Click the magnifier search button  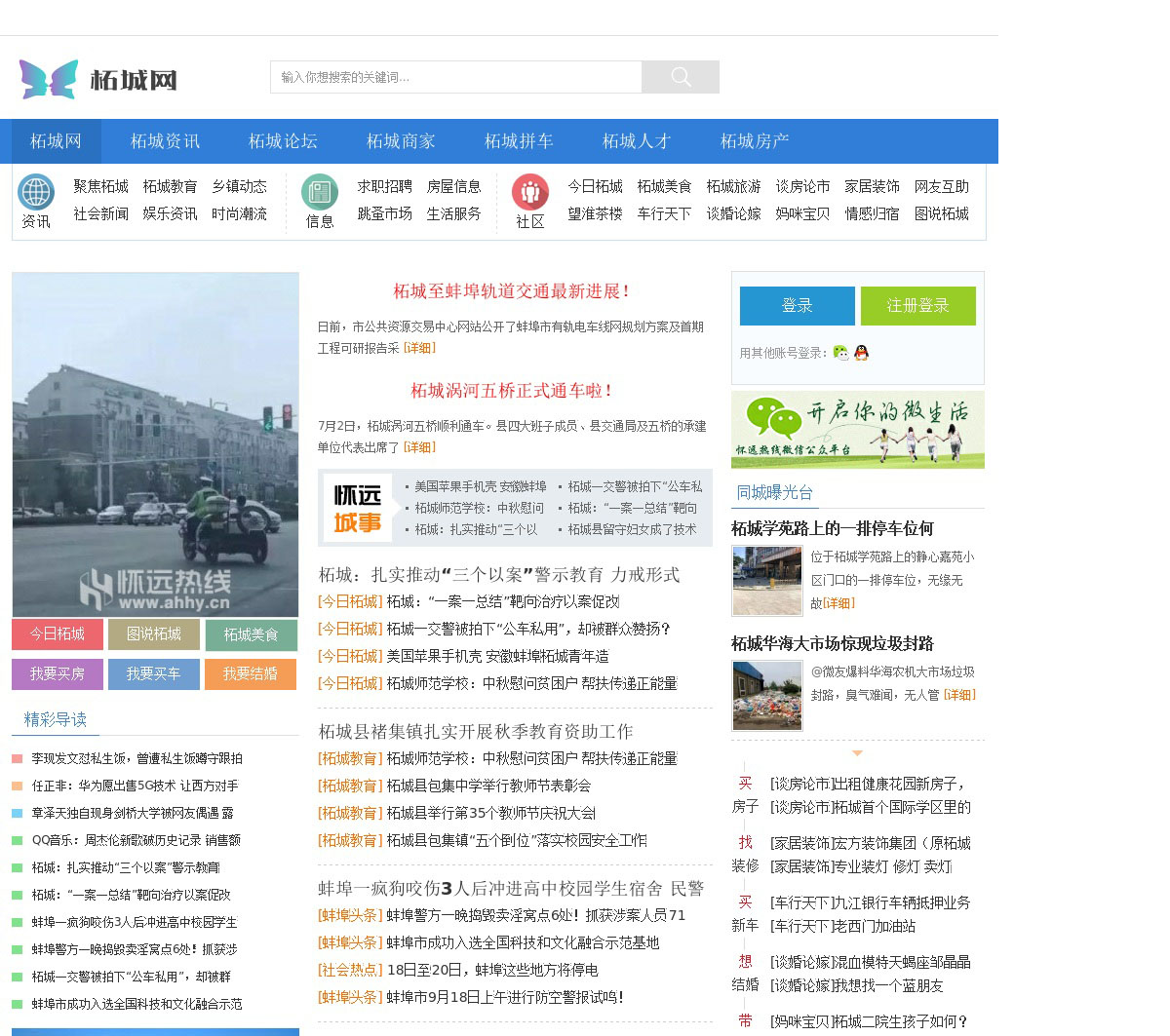tap(681, 77)
